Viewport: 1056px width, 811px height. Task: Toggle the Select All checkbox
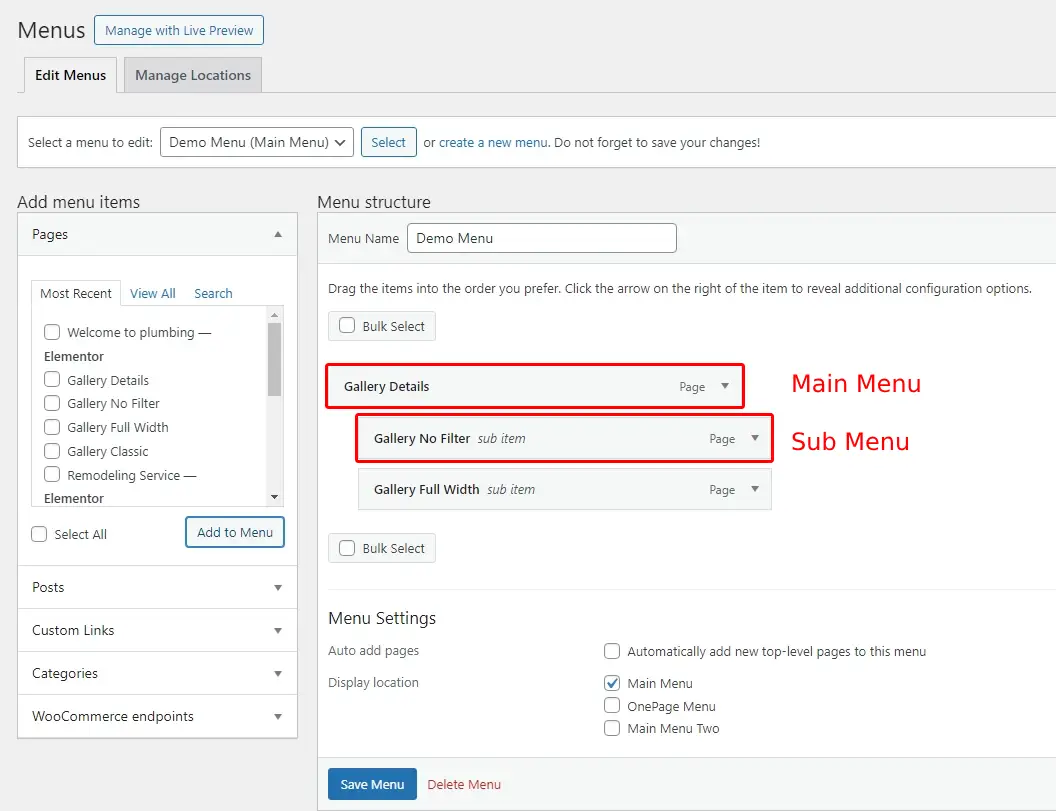[39, 534]
